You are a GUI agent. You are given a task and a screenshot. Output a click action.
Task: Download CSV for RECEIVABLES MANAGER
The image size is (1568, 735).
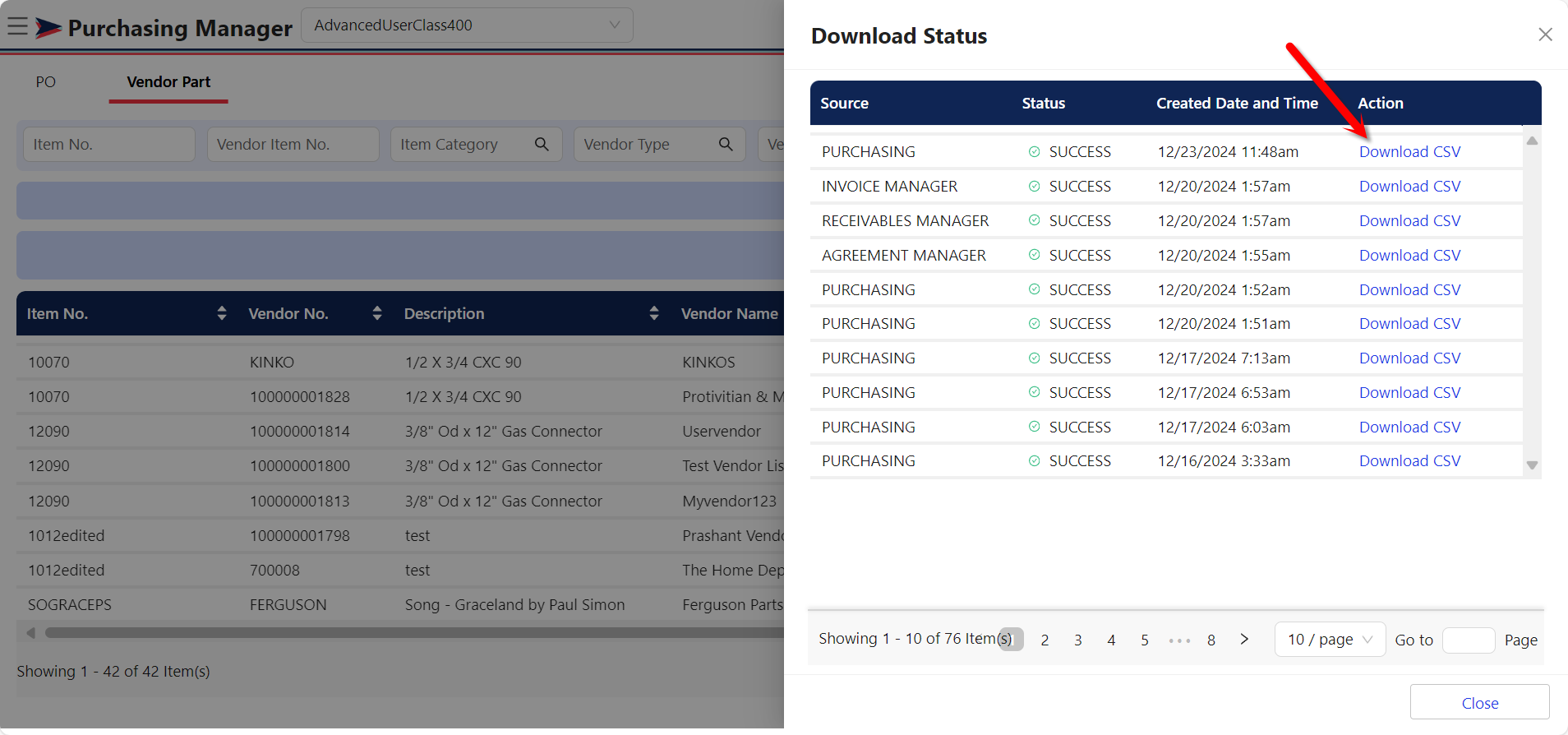point(1409,221)
